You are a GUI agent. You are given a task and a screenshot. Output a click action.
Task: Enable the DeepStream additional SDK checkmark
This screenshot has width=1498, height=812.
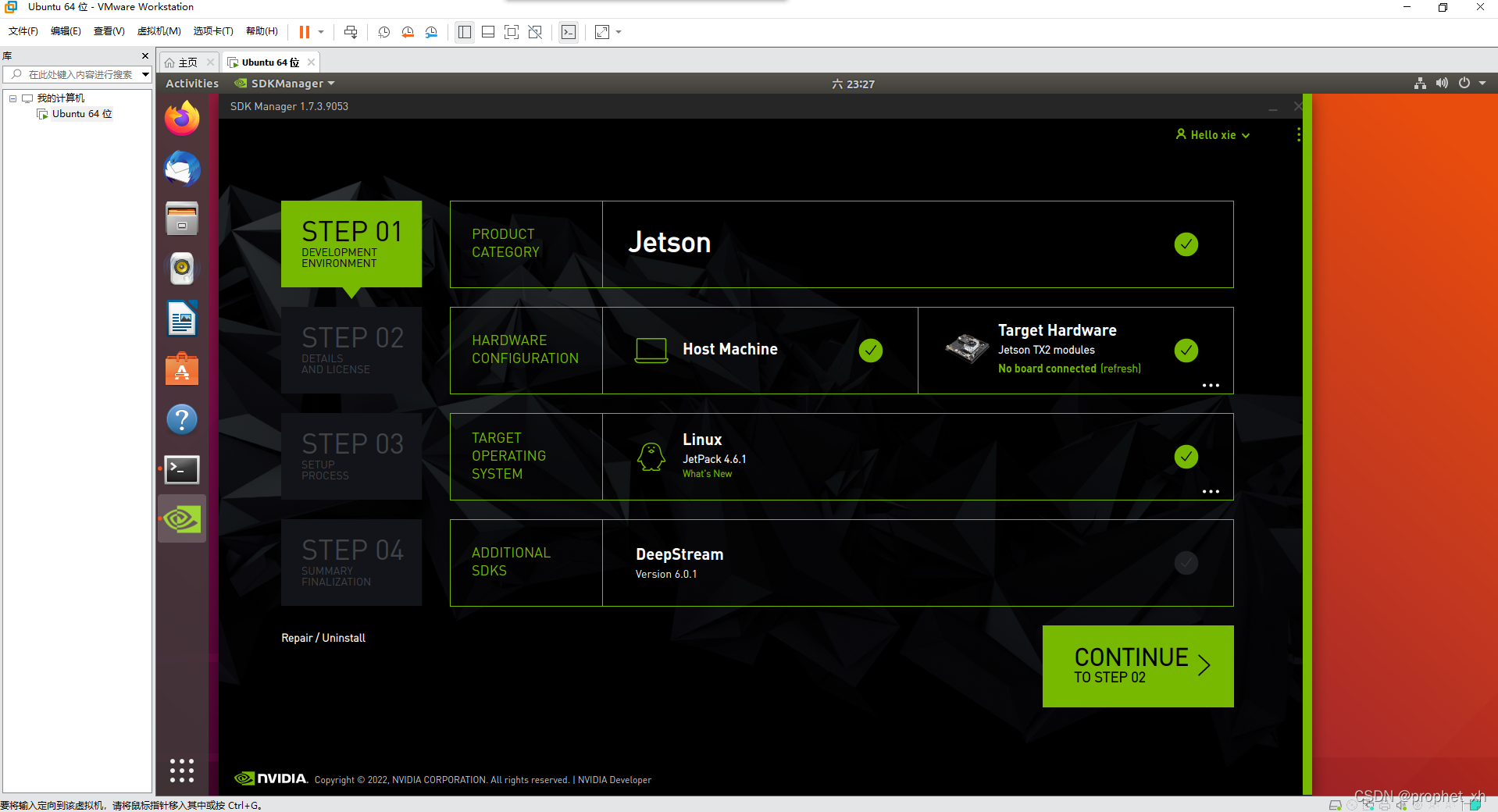[1186, 563]
